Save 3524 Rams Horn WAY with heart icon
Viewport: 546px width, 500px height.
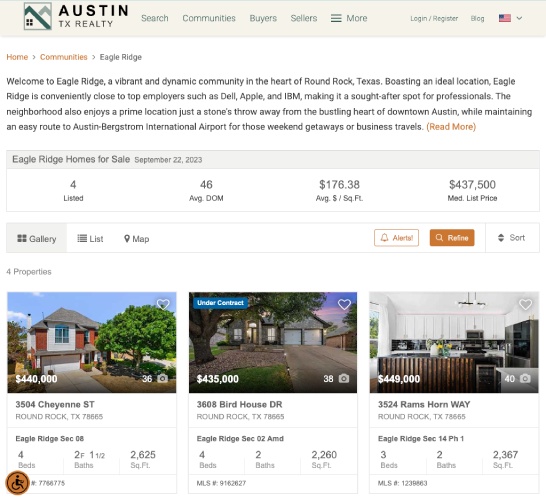pyautogui.click(x=525, y=304)
